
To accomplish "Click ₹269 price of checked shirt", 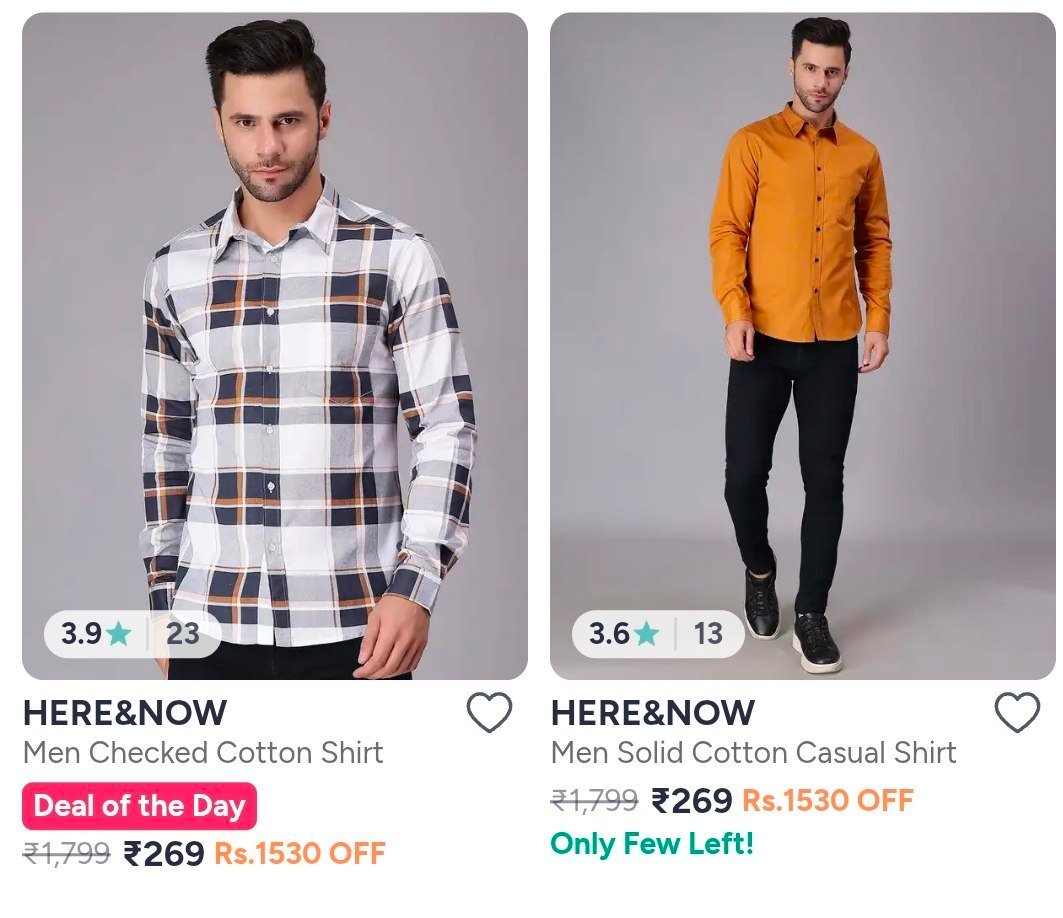I will tap(163, 854).
